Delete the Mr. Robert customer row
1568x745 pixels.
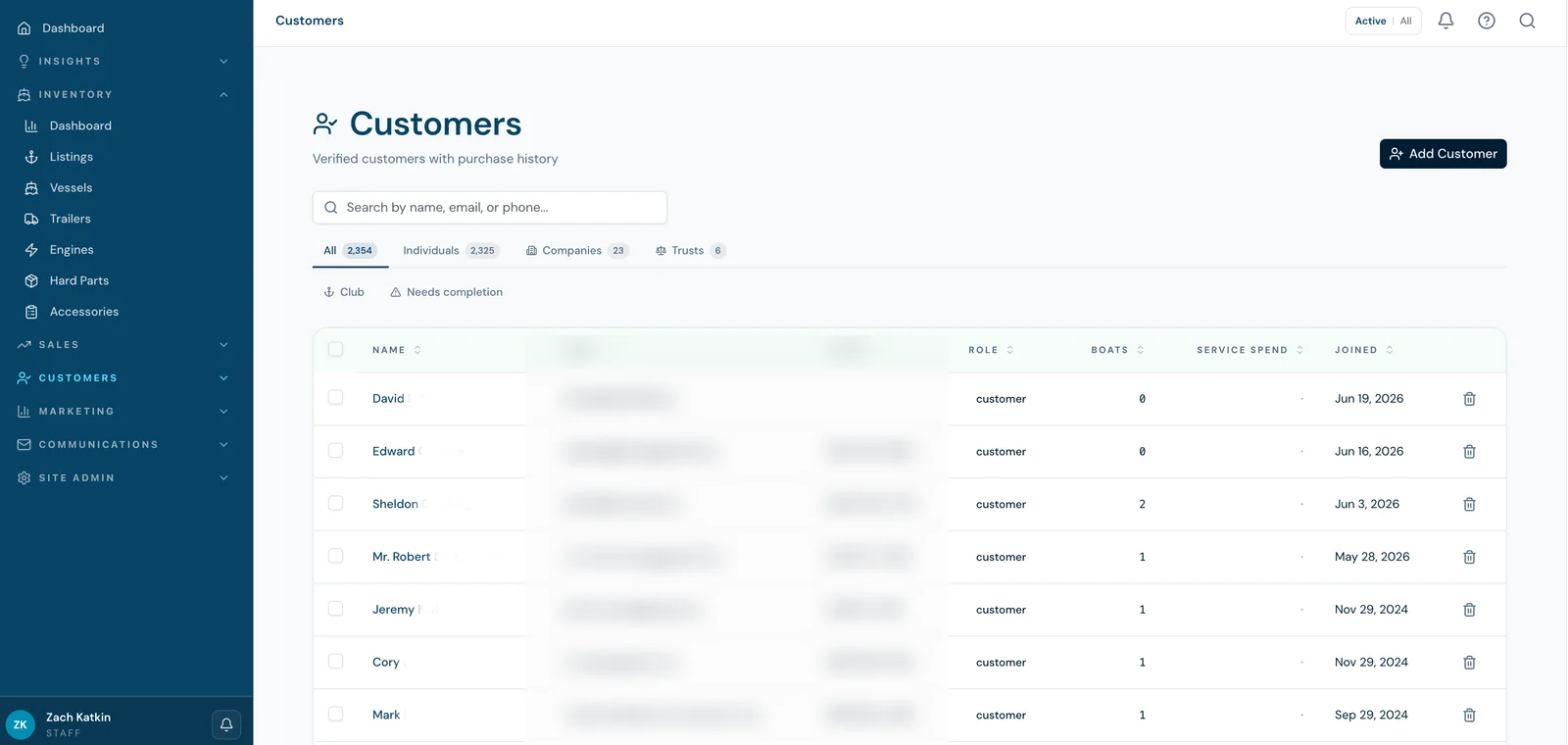pyautogui.click(x=1469, y=557)
